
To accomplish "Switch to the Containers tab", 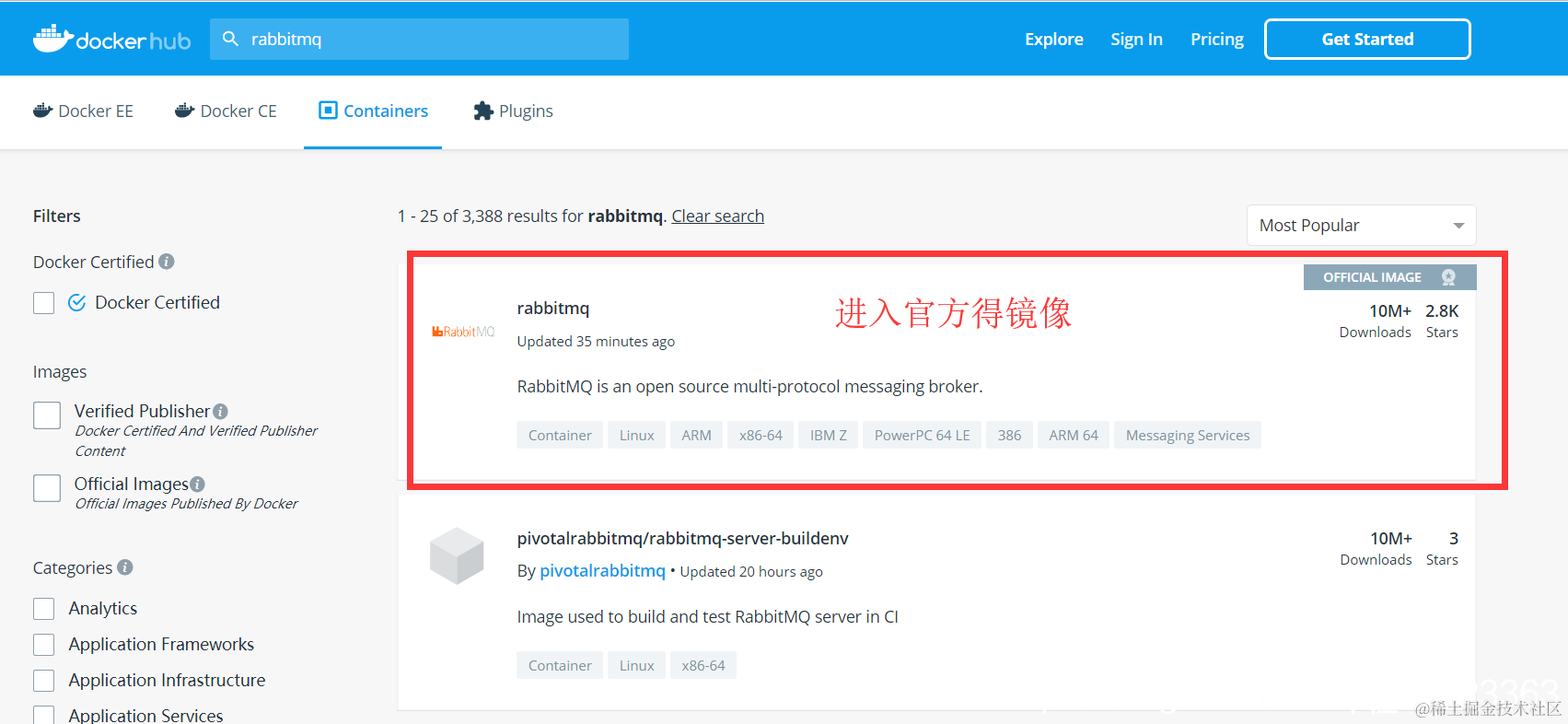I will point(373,111).
